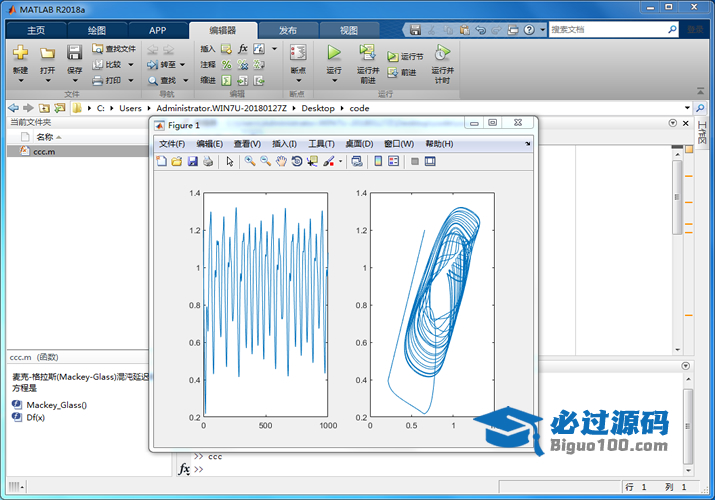Switch to the APP ribbon tab

click(157, 30)
